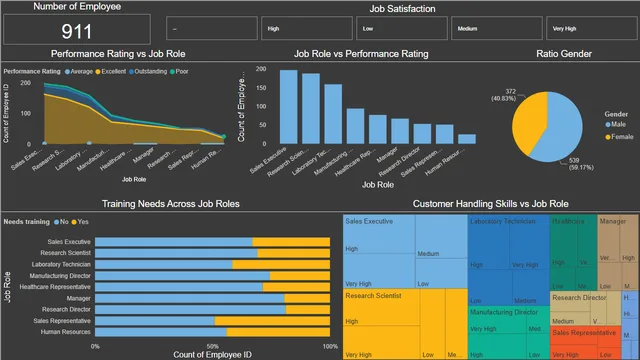Click Research Scientist 'No' training bar segment

176,253
